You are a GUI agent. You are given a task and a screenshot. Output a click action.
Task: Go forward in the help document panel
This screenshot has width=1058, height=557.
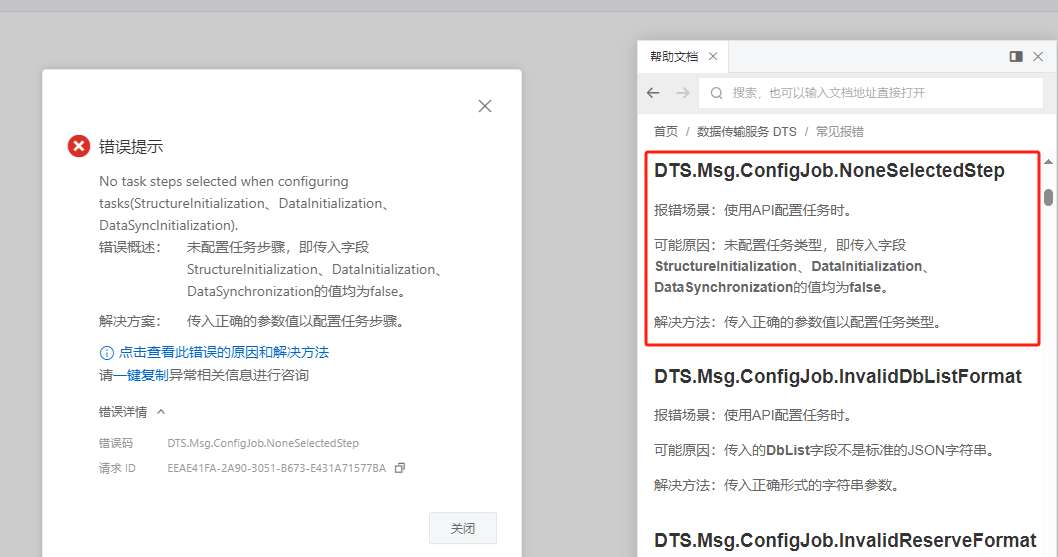click(x=683, y=93)
